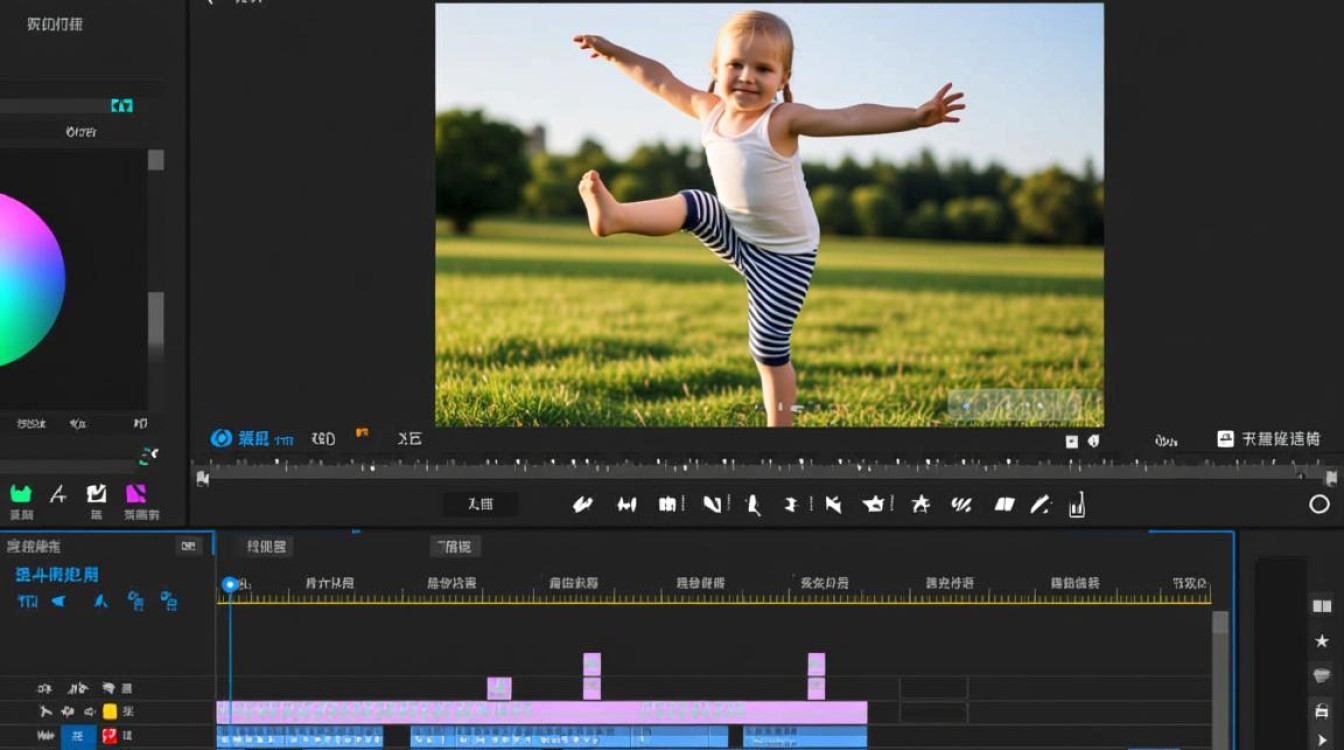Select the slanted A text icon
Screen dimensions: 1344x750
click(x=58, y=493)
